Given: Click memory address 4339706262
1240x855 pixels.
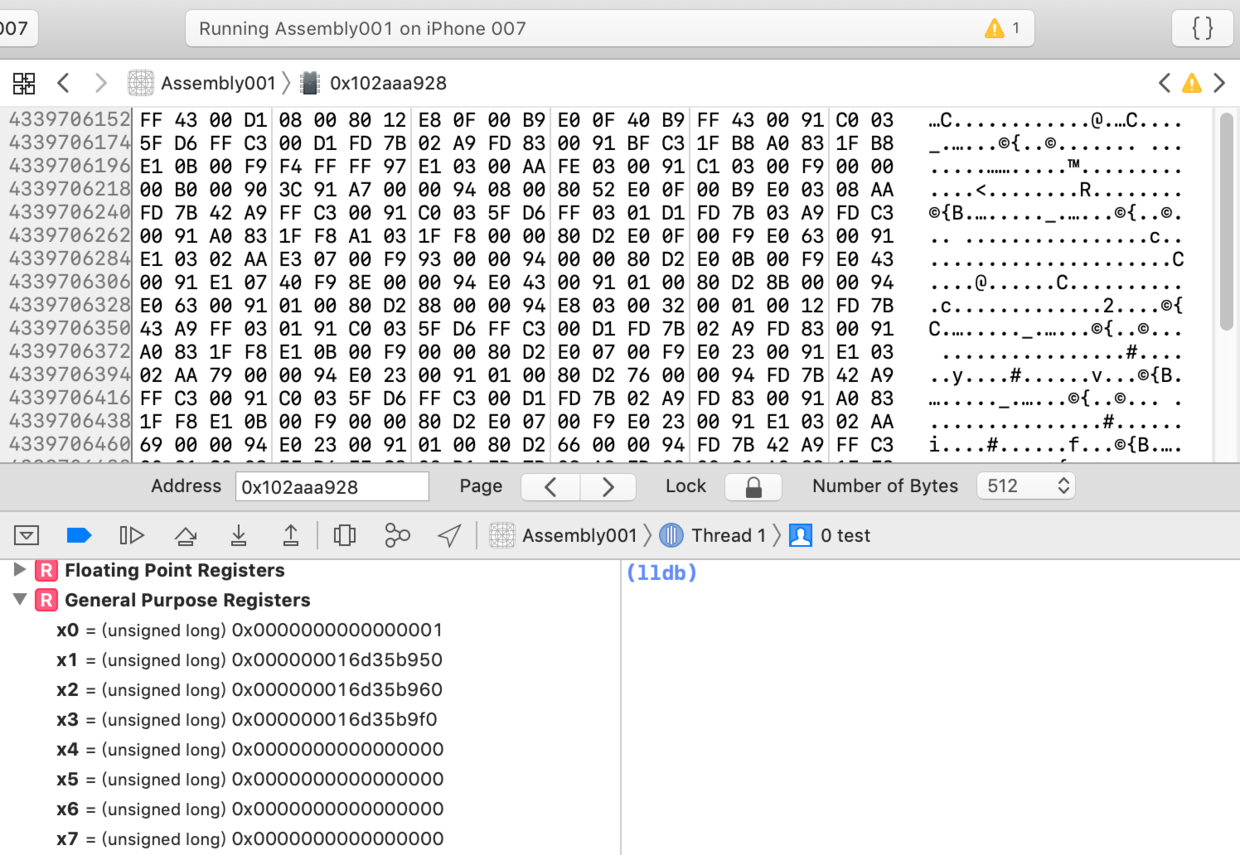Looking at the screenshot, I should click(x=70, y=236).
